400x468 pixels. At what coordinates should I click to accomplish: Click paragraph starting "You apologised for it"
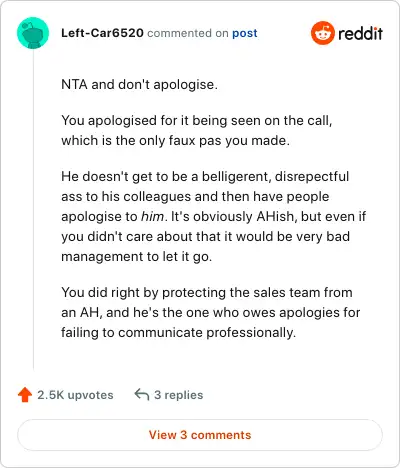tap(197, 130)
